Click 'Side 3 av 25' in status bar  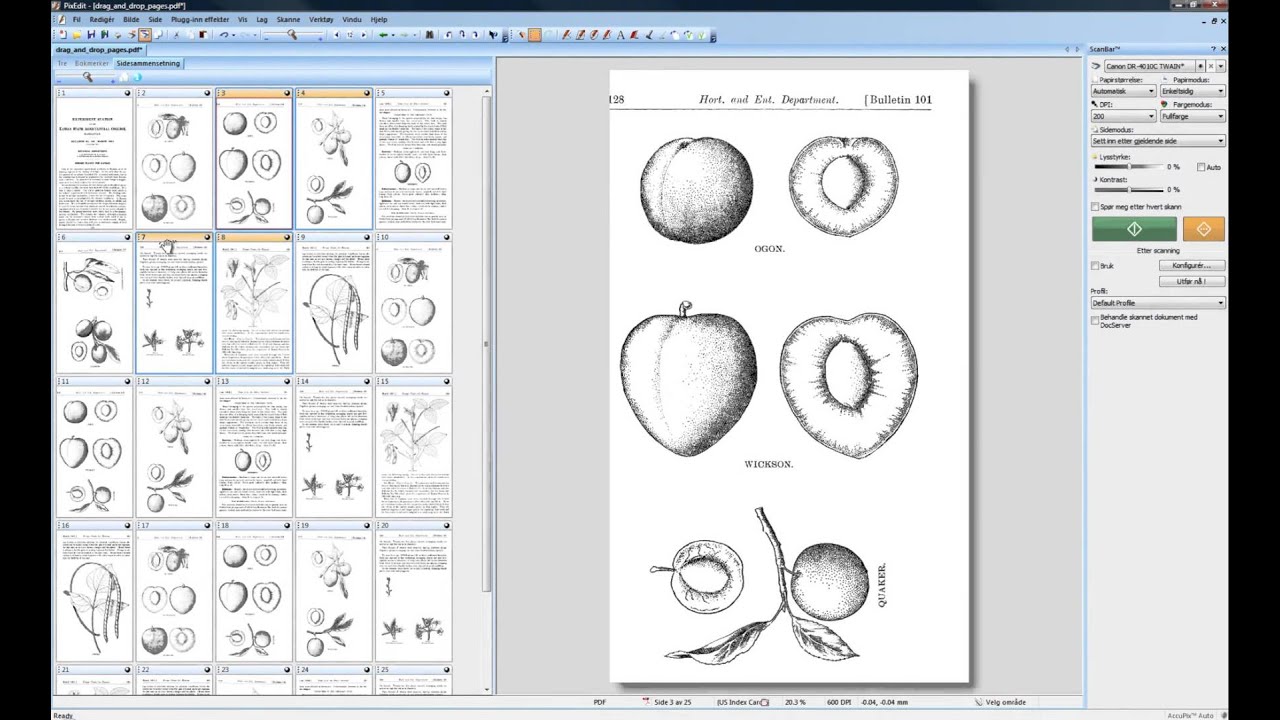click(x=672, y=702)
